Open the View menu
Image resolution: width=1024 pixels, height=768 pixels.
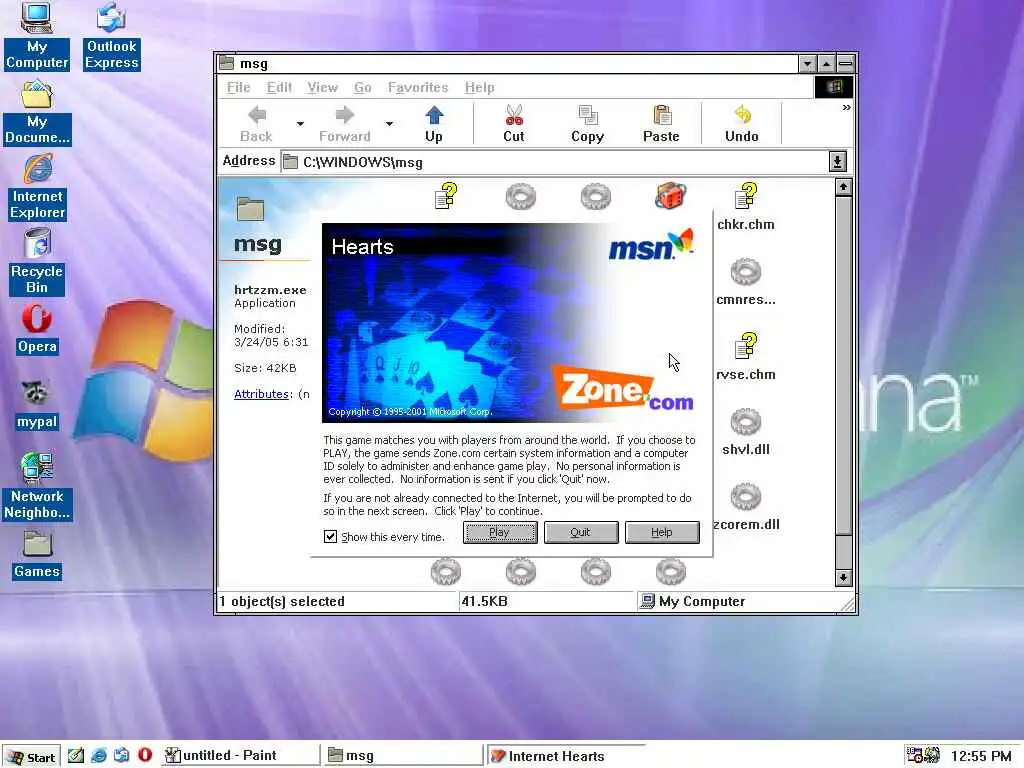323,87
